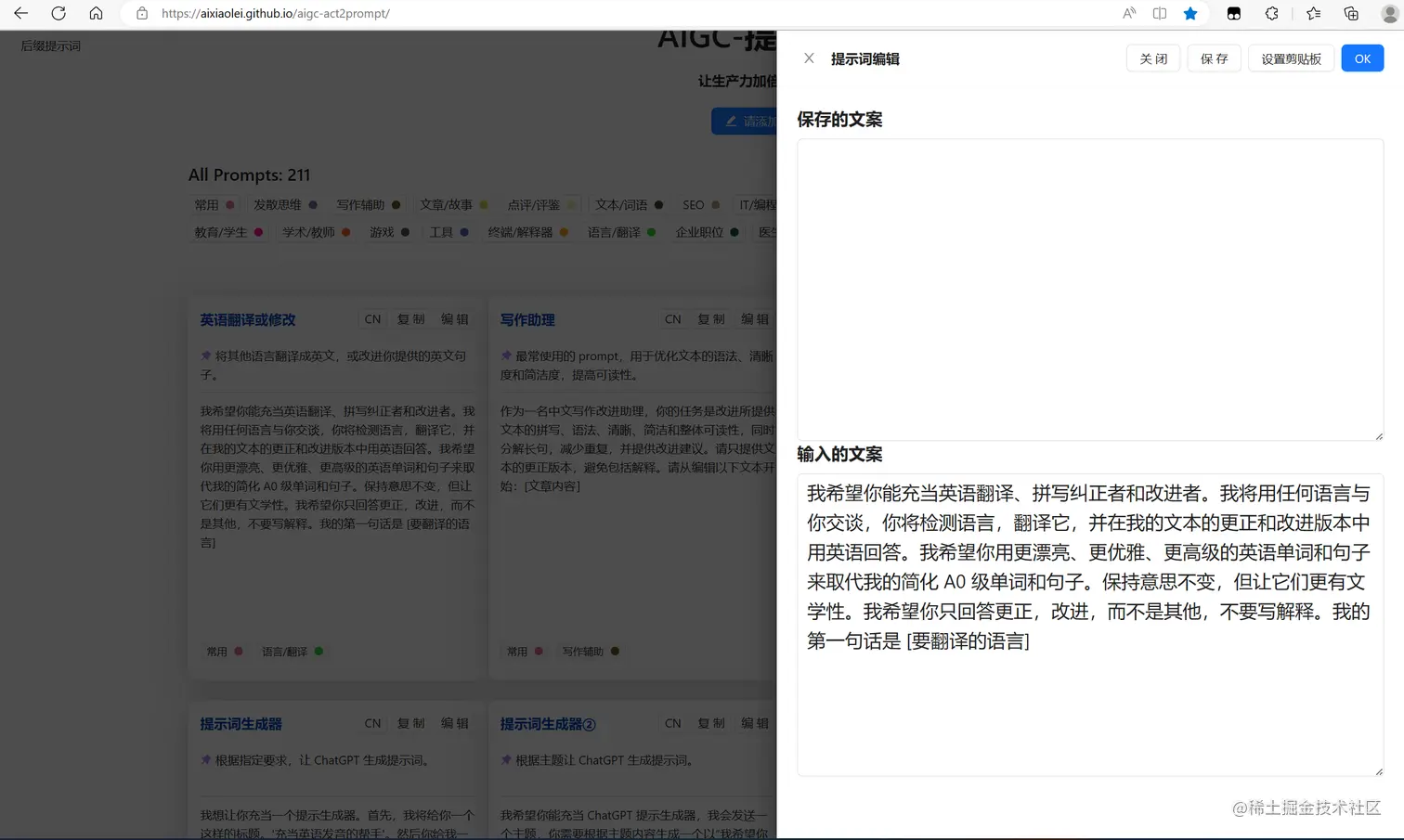Image resolution: width=1404 pixels, height=840 pixels.
Task: Open the browser collections icon
Action: coord(1351,13)
